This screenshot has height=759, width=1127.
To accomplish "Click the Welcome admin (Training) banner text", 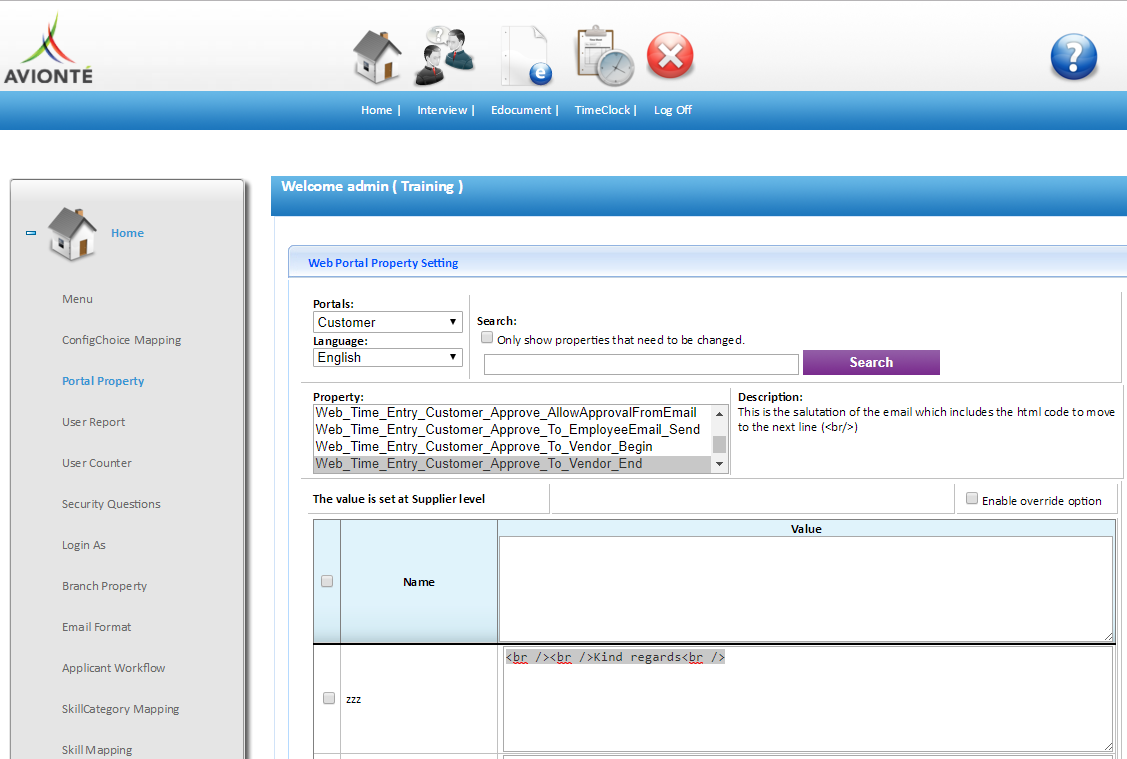I will (x=372, y=186).
